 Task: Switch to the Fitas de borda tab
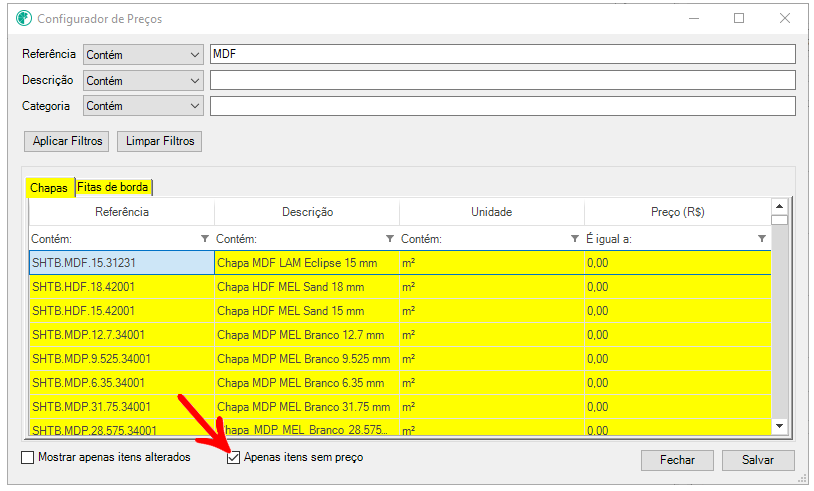point(113,187)
